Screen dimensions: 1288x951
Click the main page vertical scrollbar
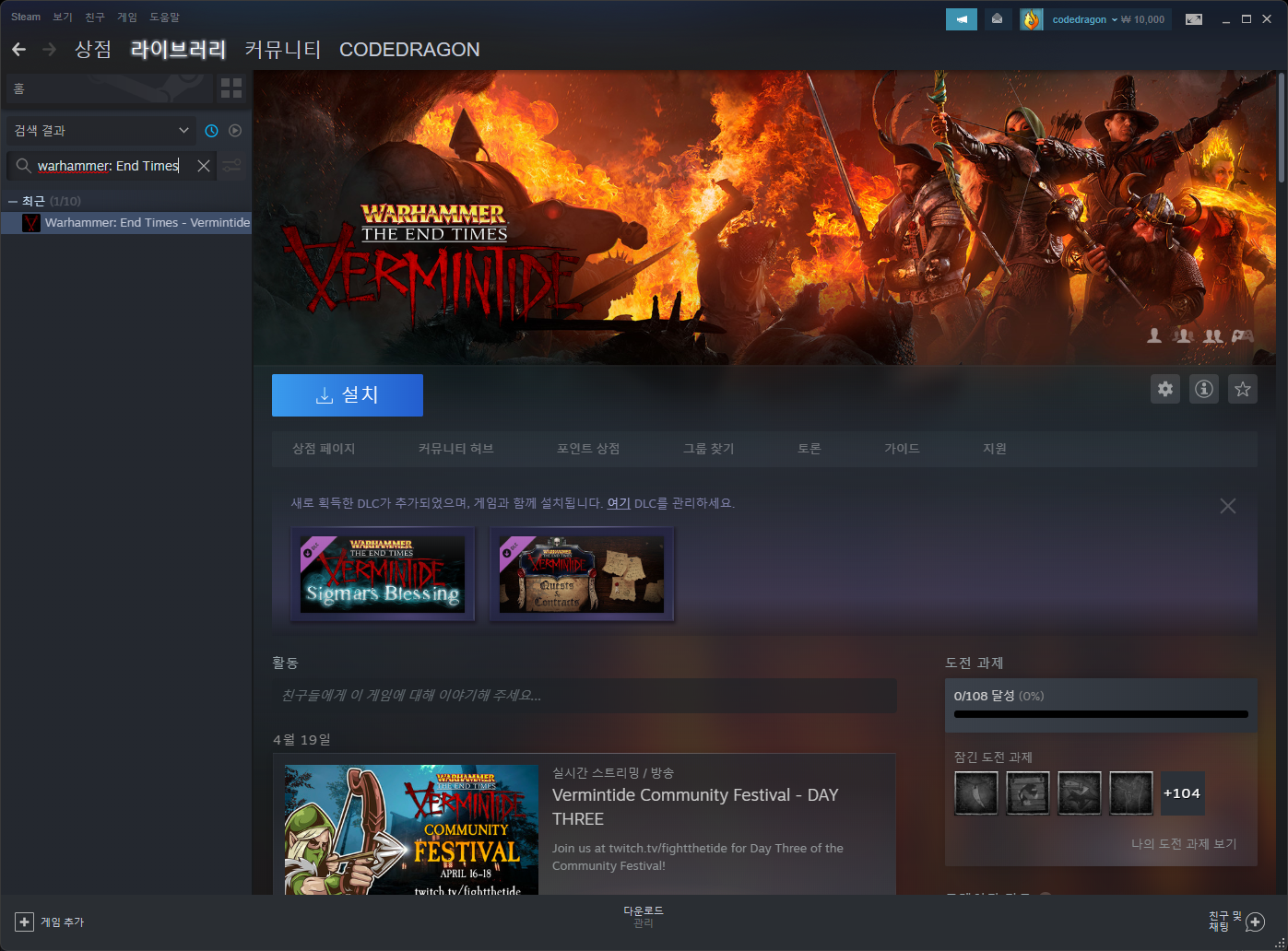click(x=1282, y=128)
